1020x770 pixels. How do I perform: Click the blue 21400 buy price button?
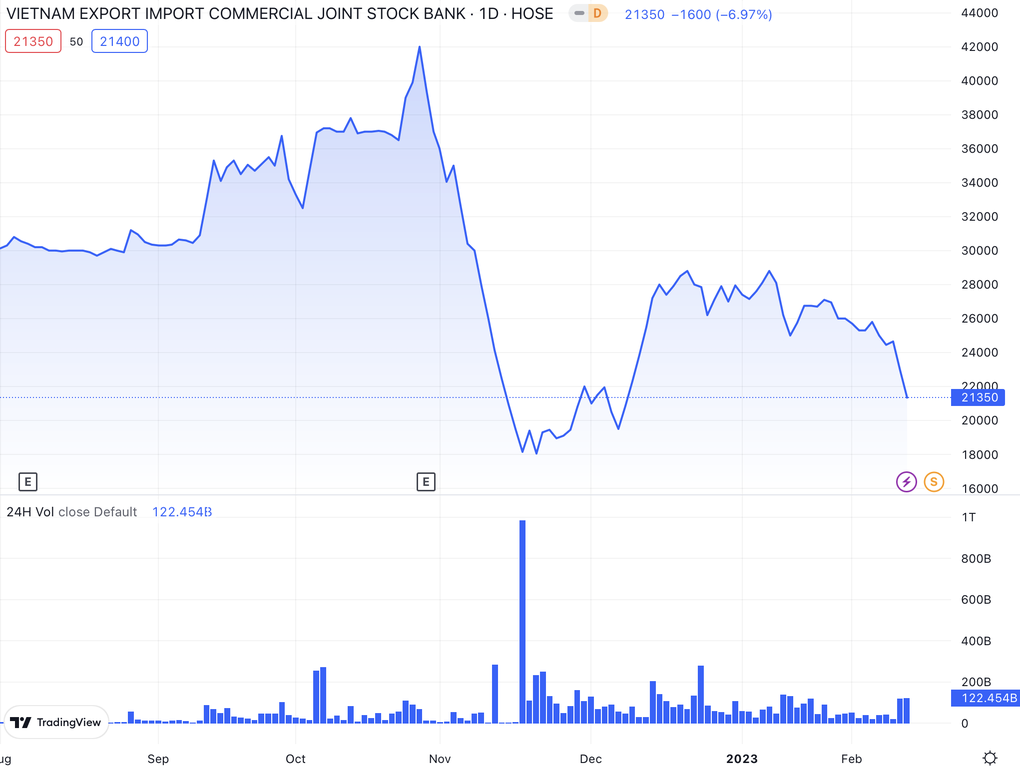click(119, 41)
